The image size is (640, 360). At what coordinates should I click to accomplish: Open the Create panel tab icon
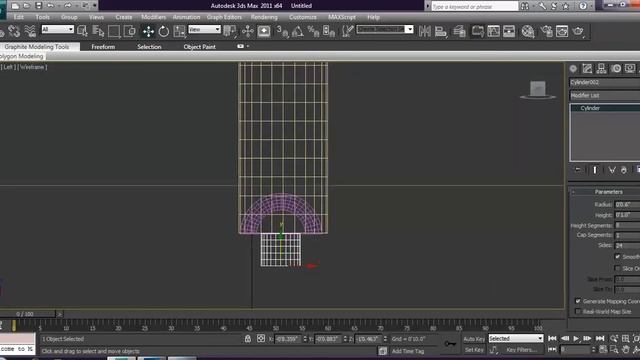(573, 69)
